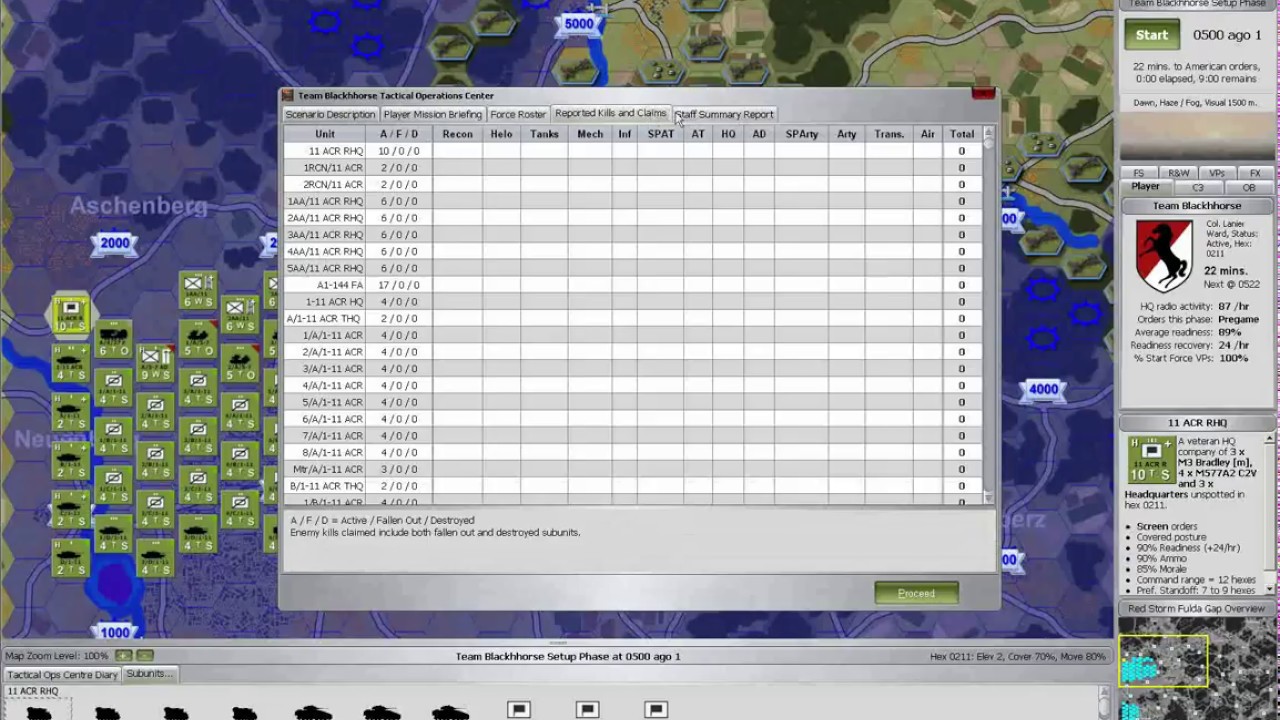
Task: Select the B/1-11 ACR THQ table row
Action: tap(632, 486)
